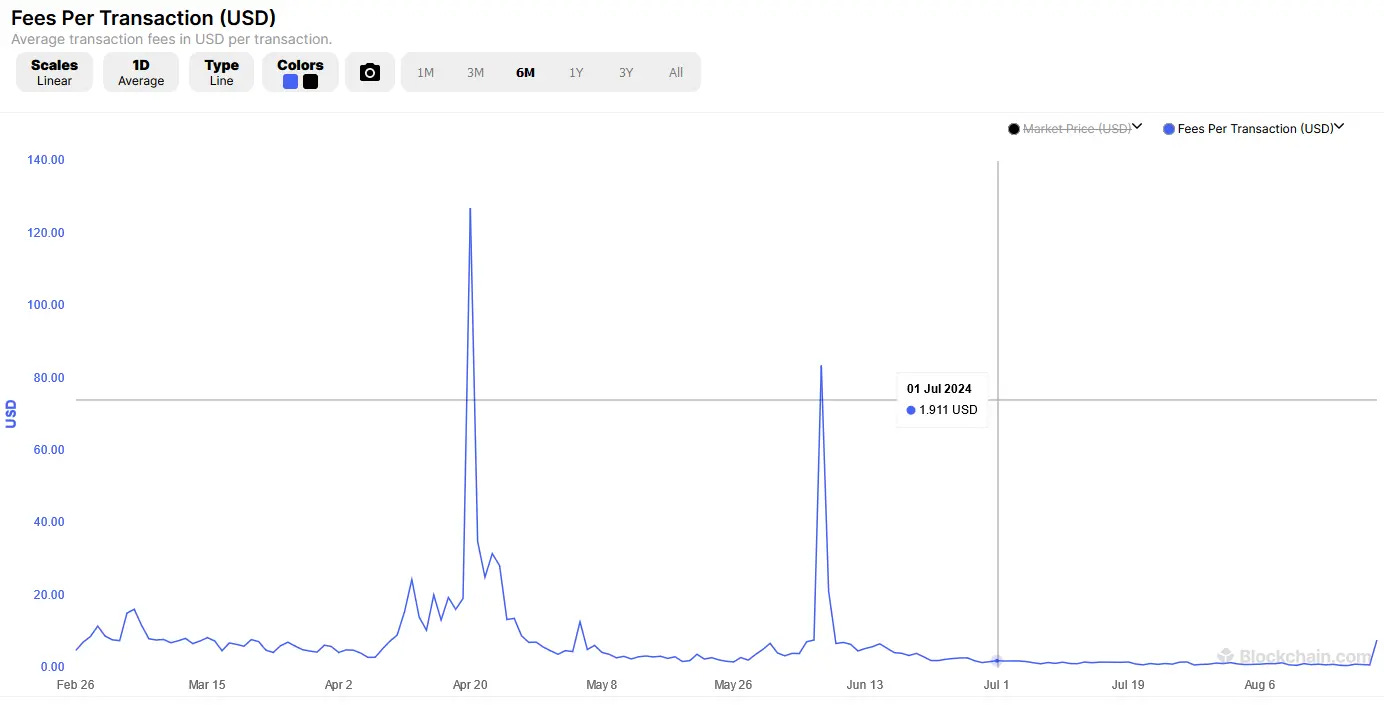
Task: Click the '01 Jul 2024' tooltip date
Action: tap(939, 389)
